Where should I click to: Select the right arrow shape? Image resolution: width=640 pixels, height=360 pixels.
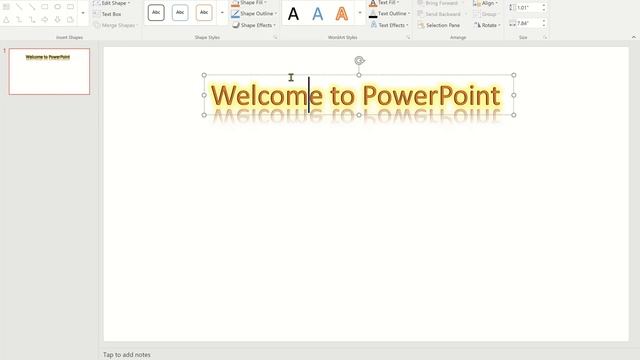tap(44, 20)
